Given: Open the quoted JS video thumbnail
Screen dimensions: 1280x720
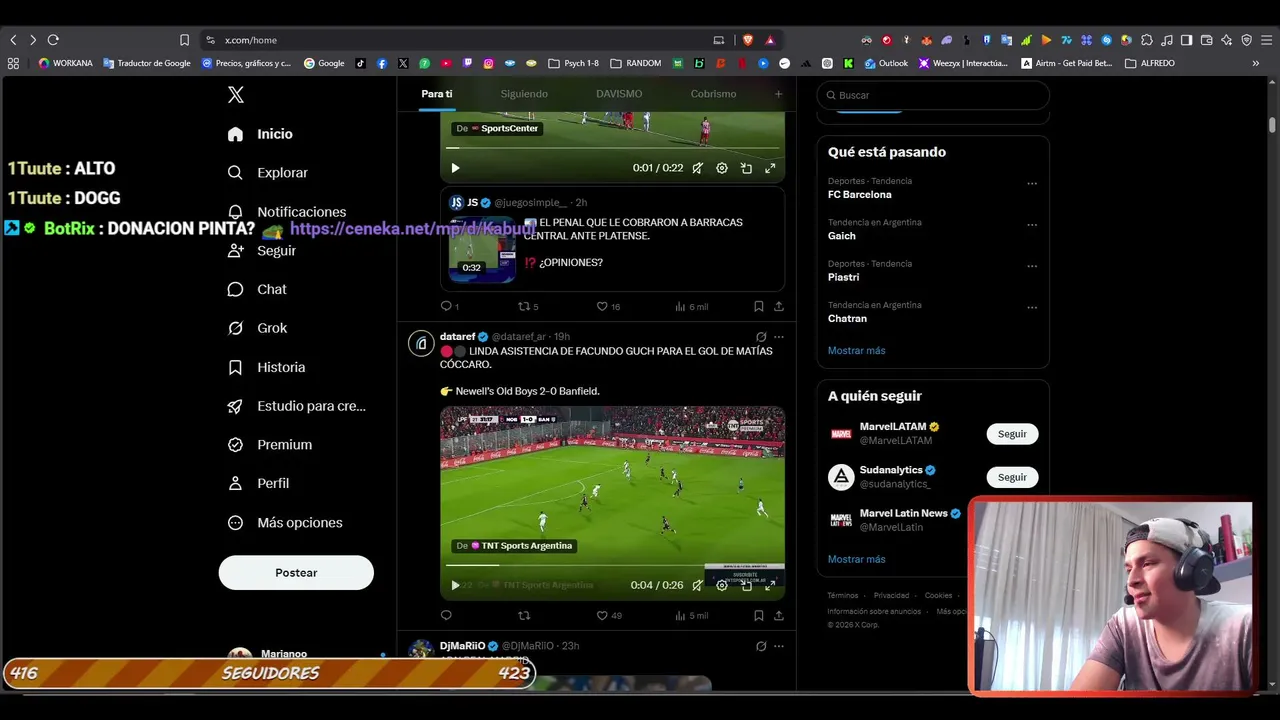Looking at the screenshot, I should click(x=482, y=249).
